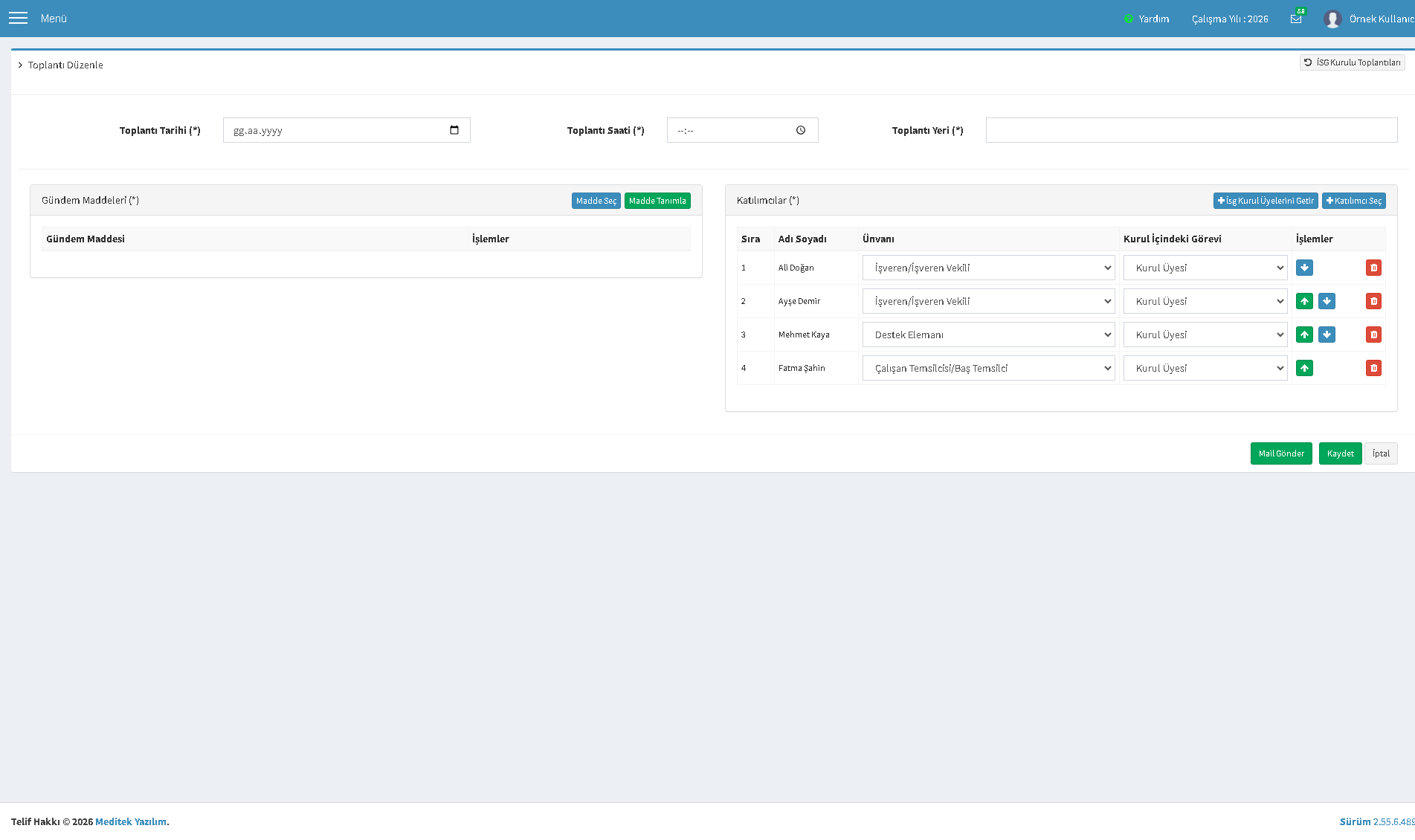Delete Fatma Şahin from participants
The width and height of the screenshot is (1415, 840).
[x=1373, y=368]
